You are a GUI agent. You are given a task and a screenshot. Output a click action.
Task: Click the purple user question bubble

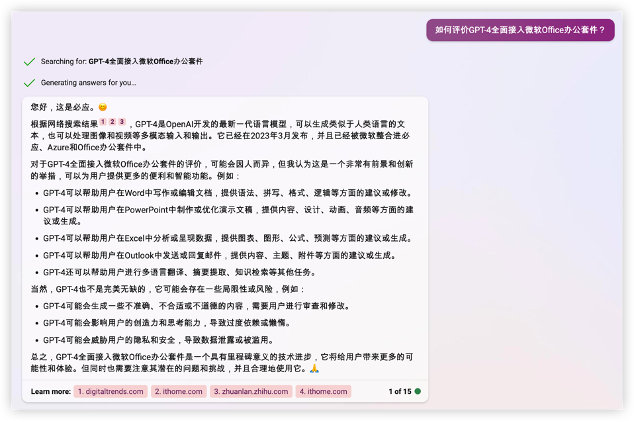520,30
